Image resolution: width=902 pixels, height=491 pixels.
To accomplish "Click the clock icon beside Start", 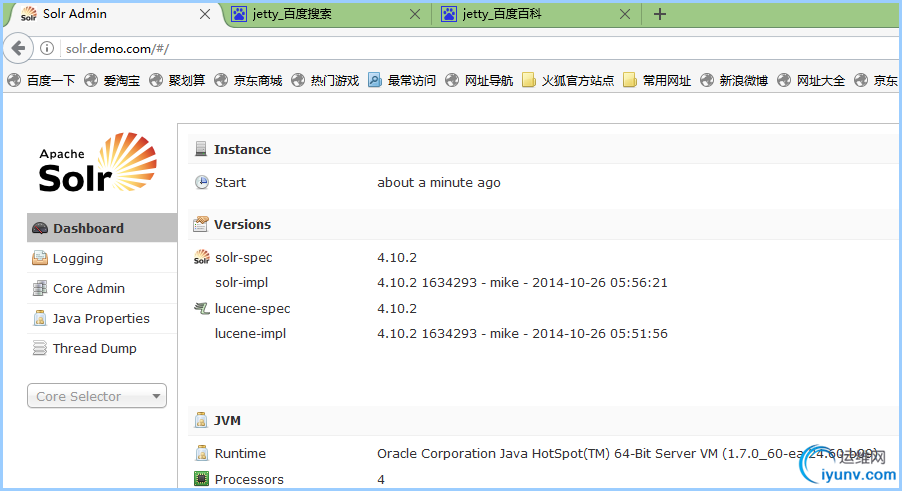I will coord(201,182).
